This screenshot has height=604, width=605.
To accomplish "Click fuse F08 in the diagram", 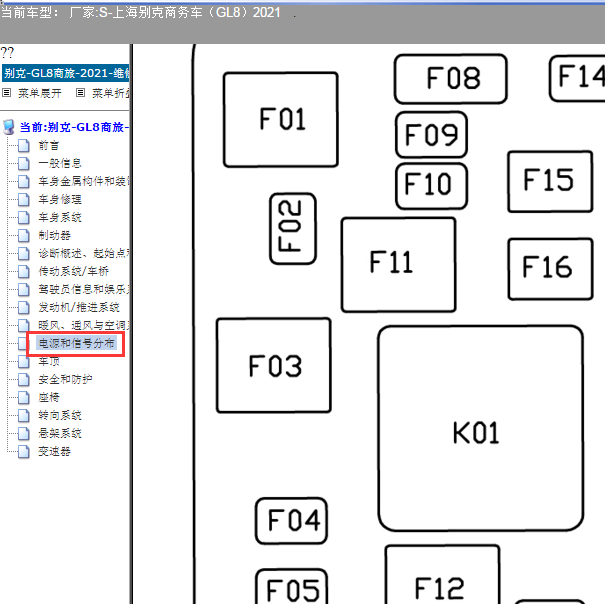I will pyautogui.click(x=451, y=79).
